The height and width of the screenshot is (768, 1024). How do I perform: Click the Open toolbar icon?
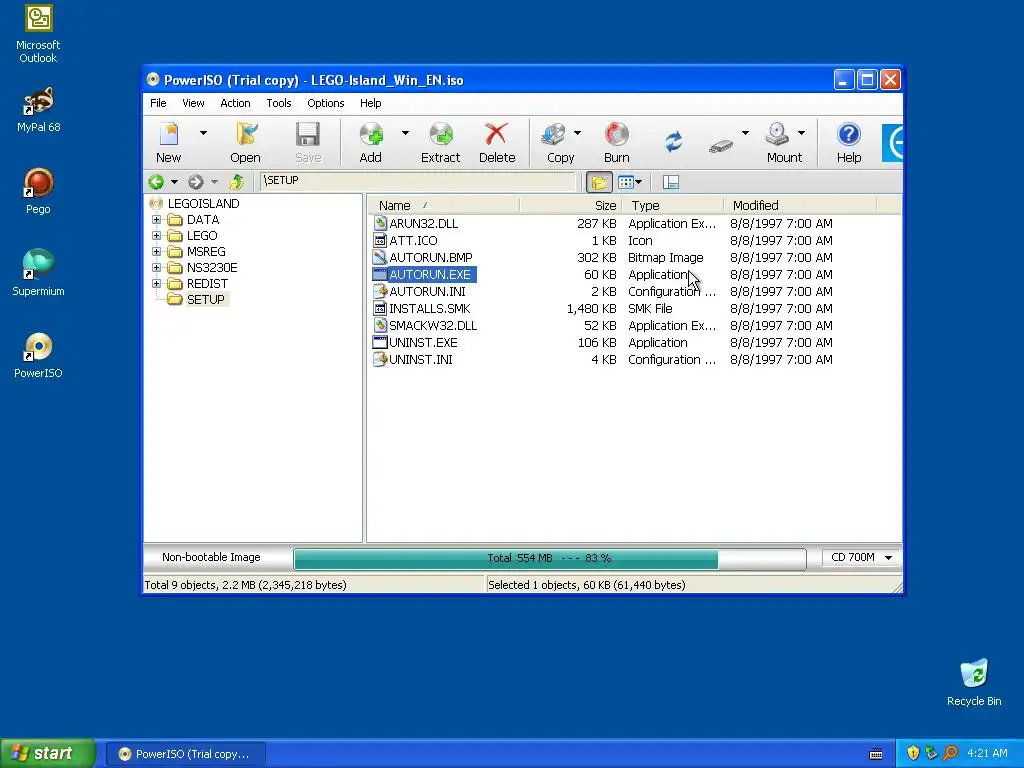click(x=246, y=142)
